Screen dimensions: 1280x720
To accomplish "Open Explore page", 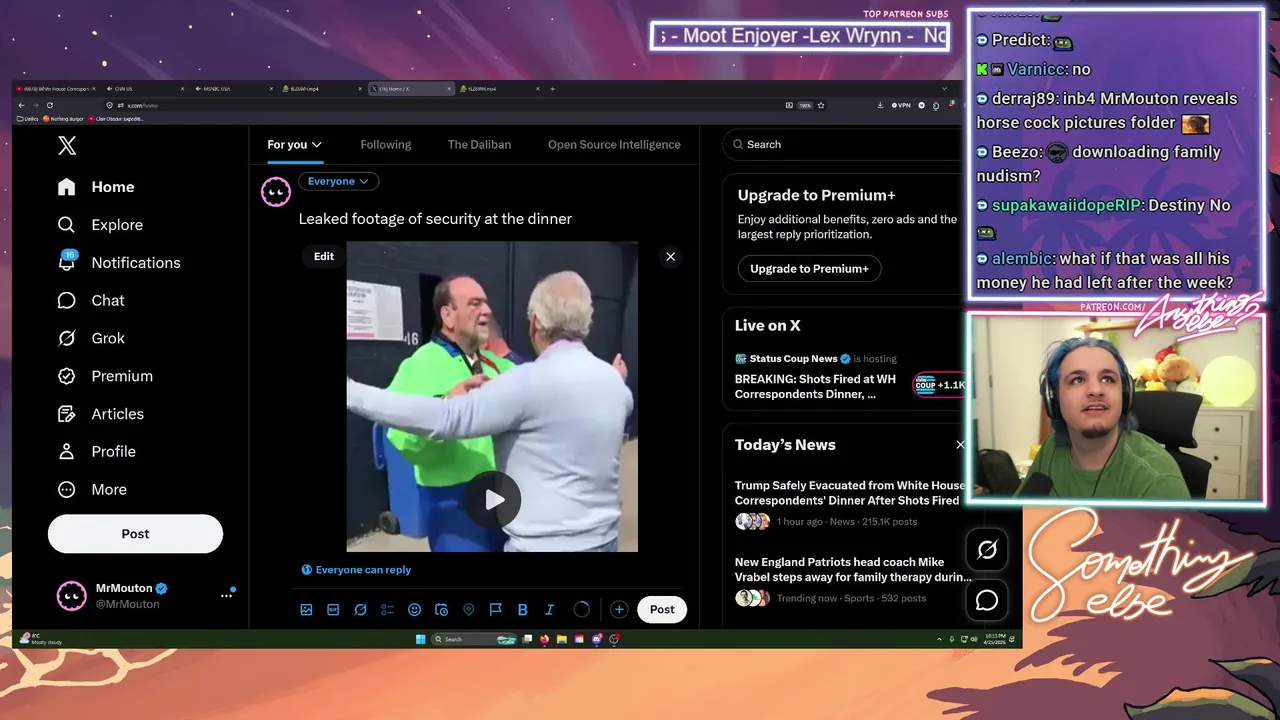I will 101,225.
